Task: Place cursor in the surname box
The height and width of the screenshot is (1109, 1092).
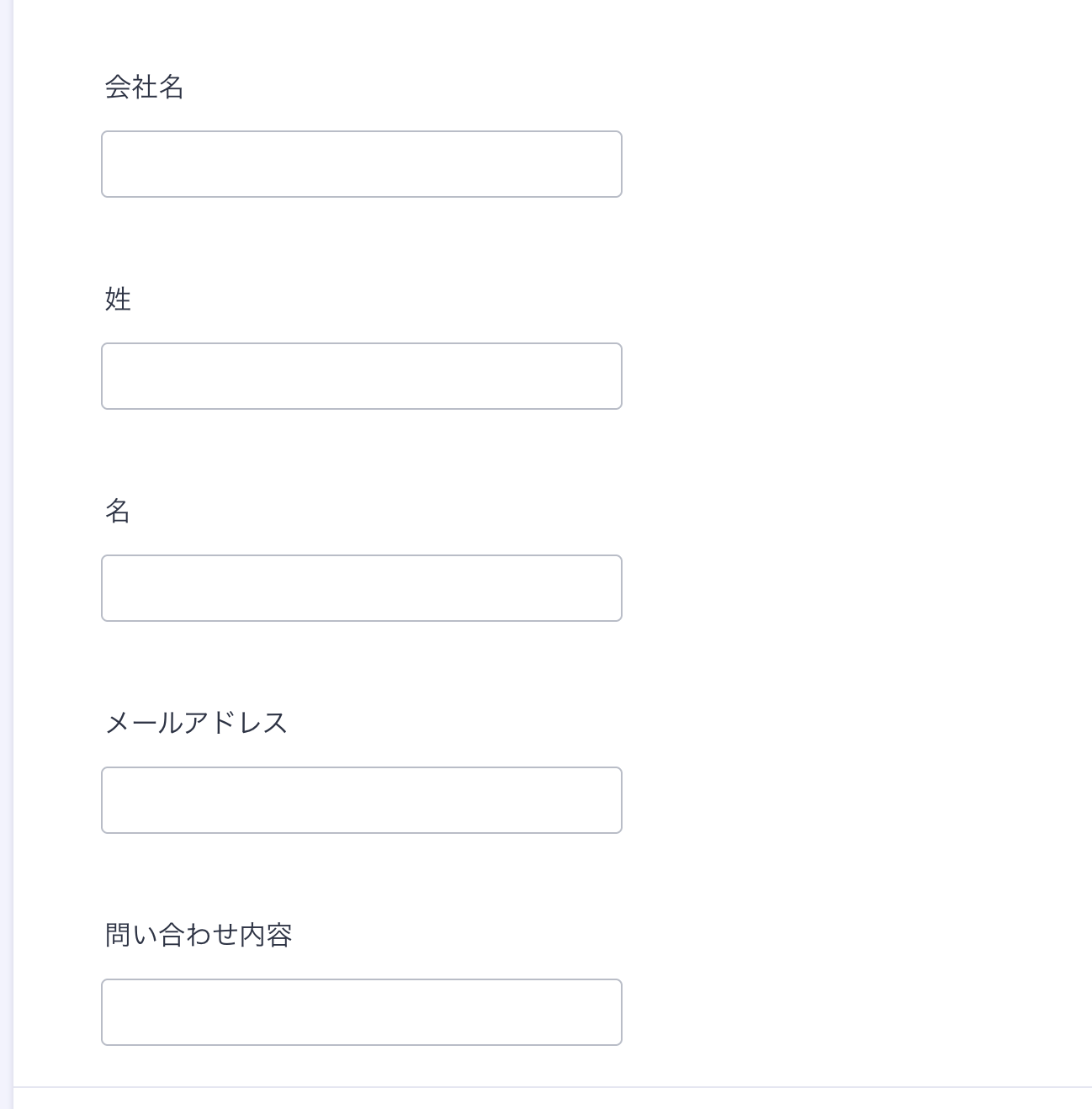Action: pyautogui.click(x=362, y=376)
